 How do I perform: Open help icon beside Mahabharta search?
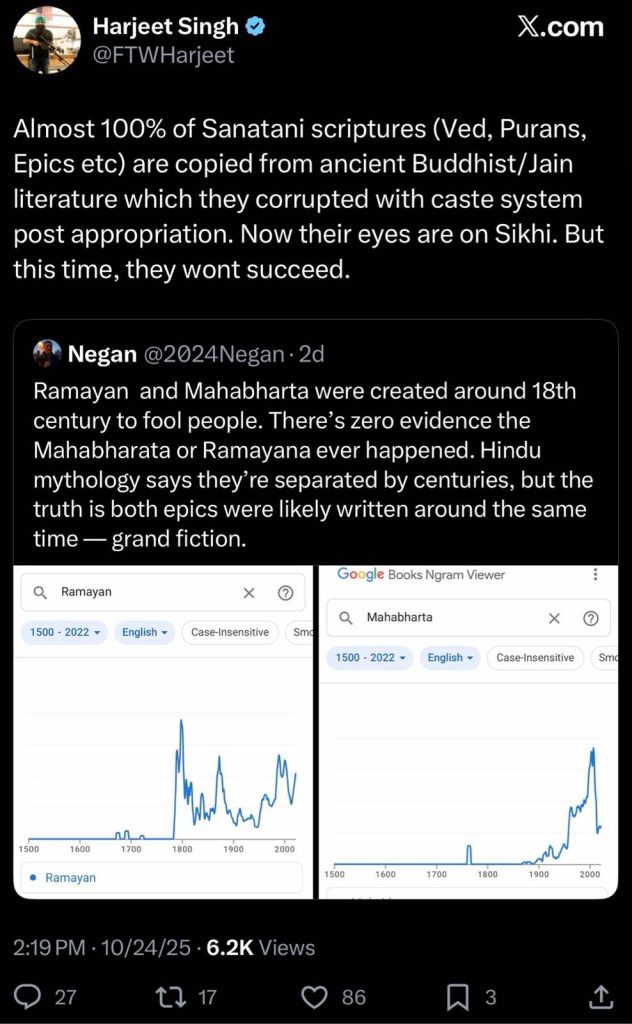point(590,618)
